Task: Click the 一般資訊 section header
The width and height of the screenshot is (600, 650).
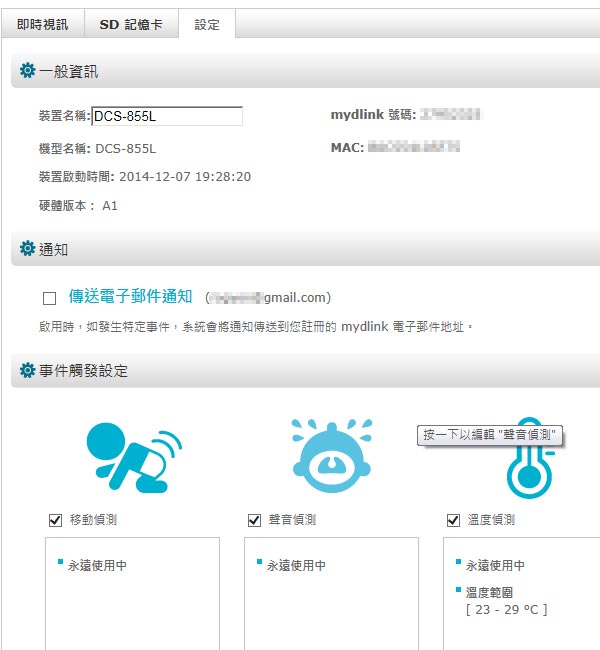Action: coord(68,71)
